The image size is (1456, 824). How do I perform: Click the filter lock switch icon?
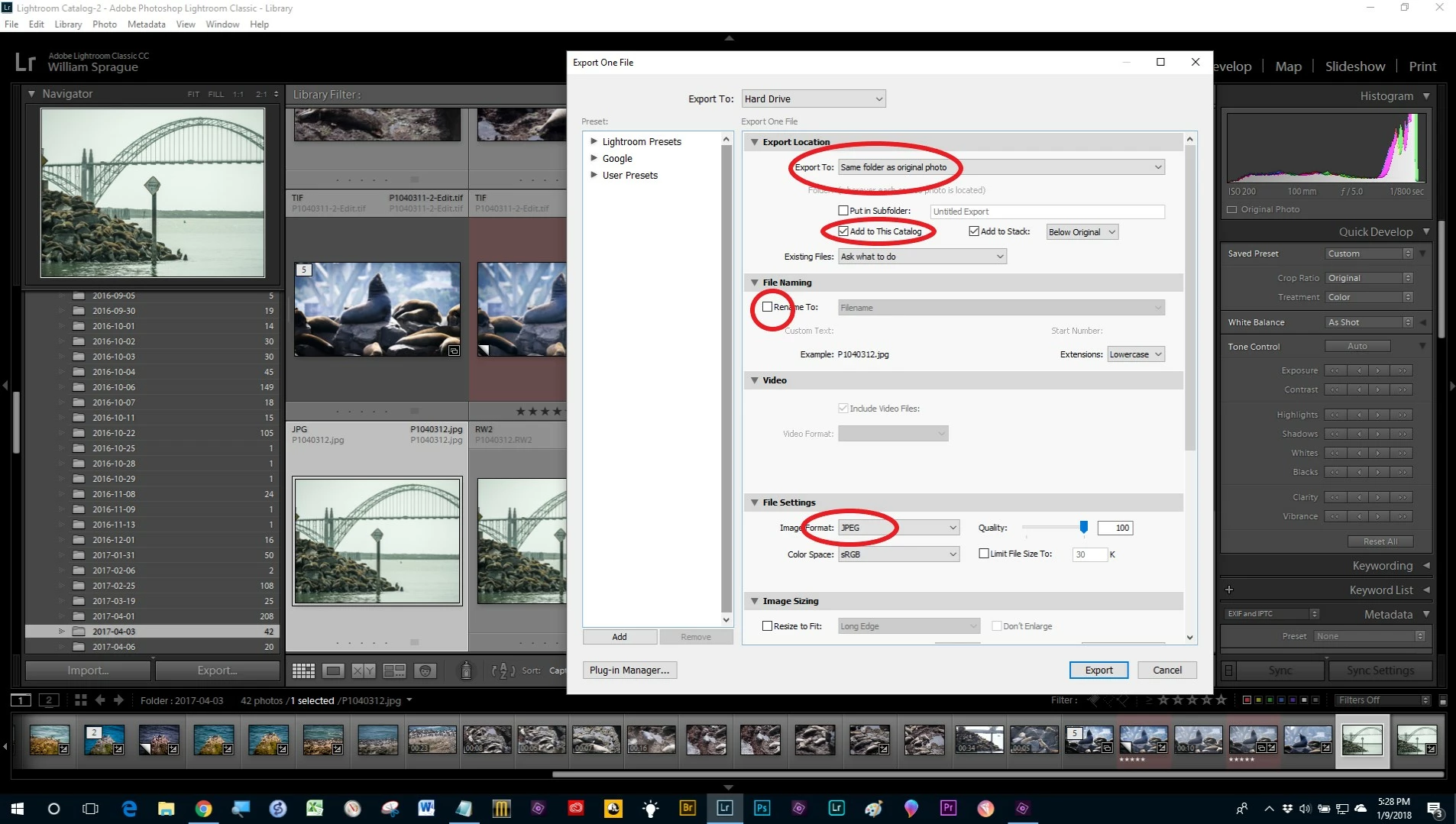(x=1443, y=700)
